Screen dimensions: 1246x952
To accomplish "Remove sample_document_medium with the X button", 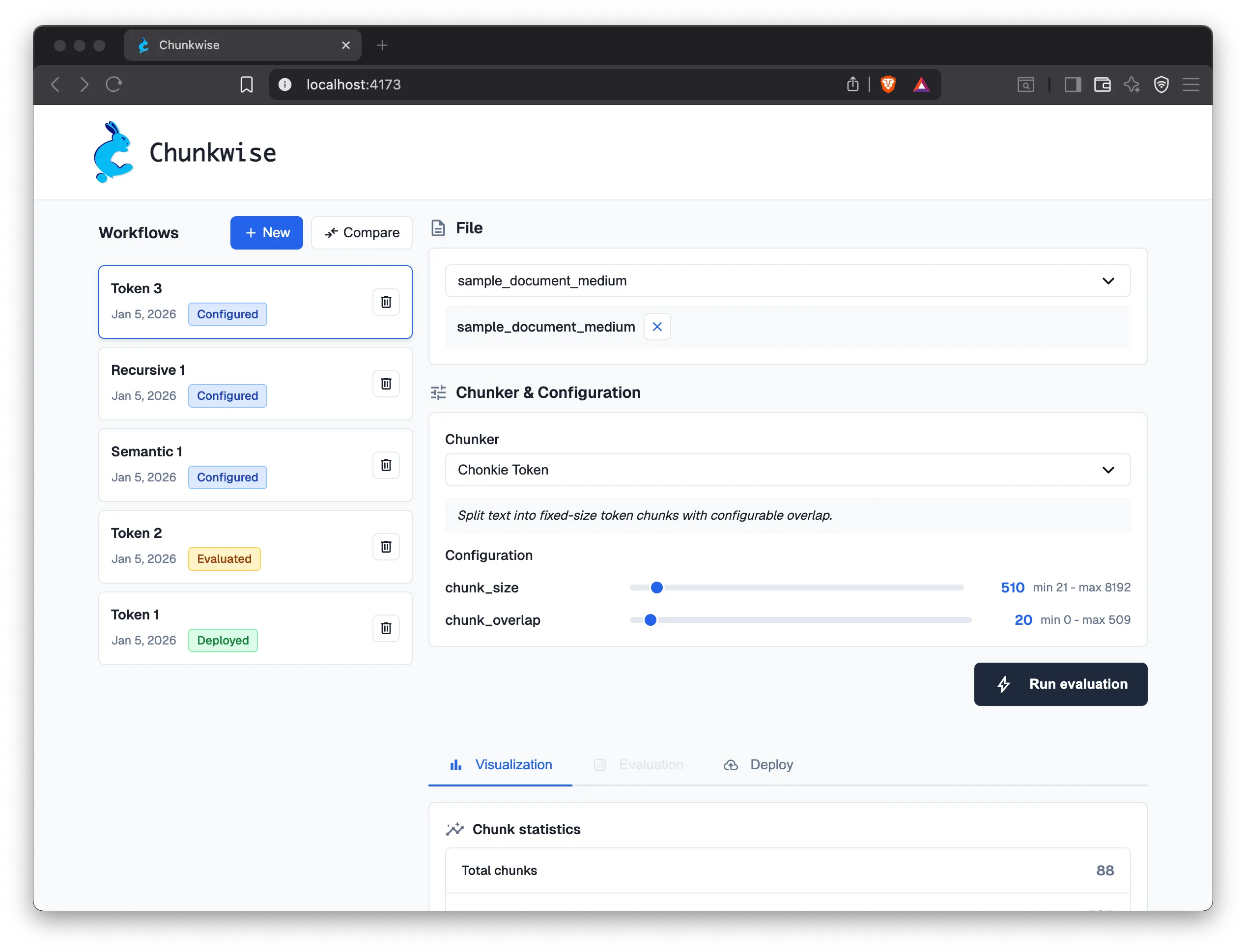I will pyautogui.click(x=657, y=326).
